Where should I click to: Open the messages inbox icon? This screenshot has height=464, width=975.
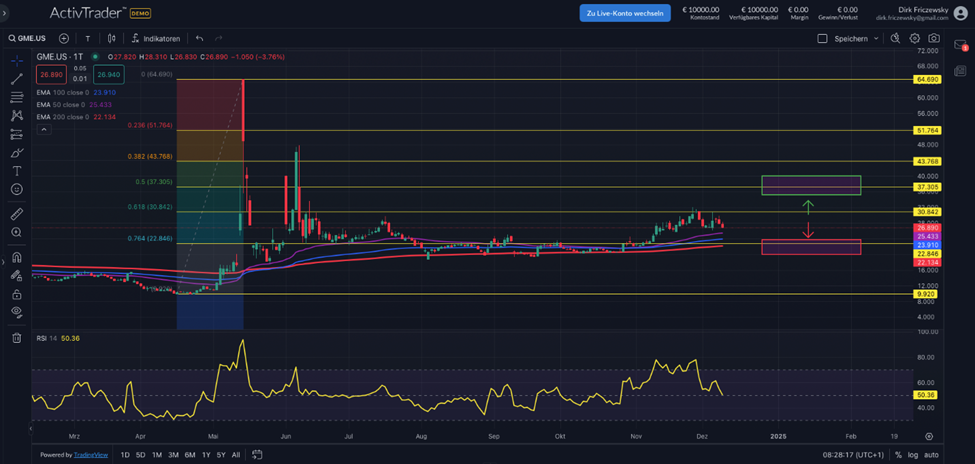(961, 45)
